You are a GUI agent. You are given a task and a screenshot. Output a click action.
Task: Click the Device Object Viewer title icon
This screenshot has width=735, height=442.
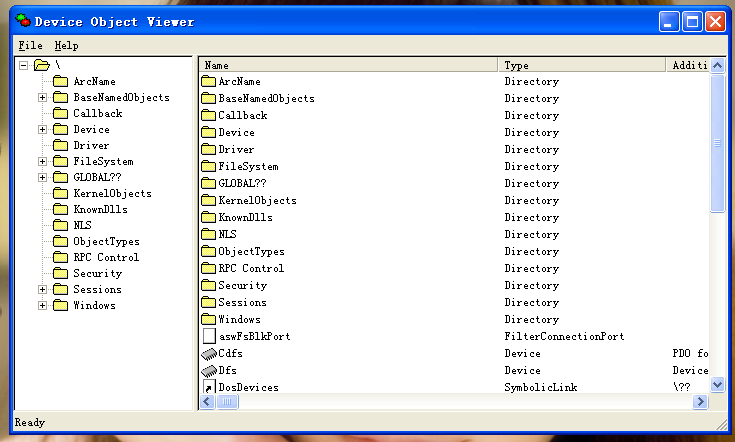coord(22,21)
